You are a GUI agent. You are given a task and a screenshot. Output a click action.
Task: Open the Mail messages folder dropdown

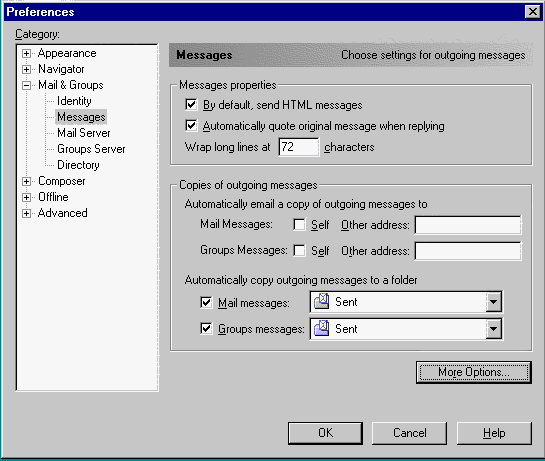tap(493, 302)
